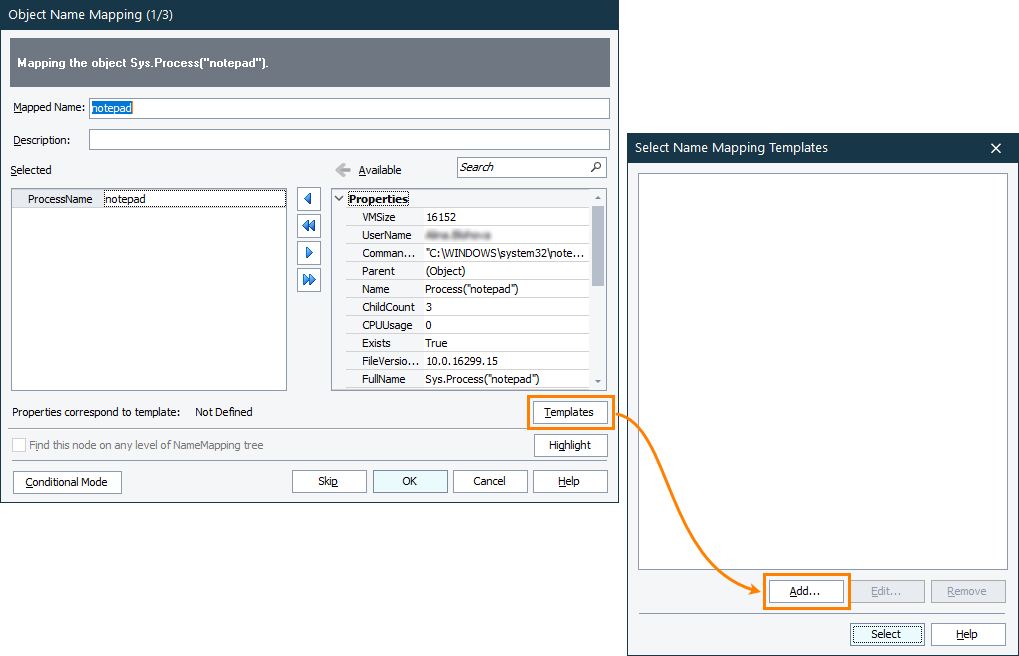Switch to Conditional Mode

(66, 482)
